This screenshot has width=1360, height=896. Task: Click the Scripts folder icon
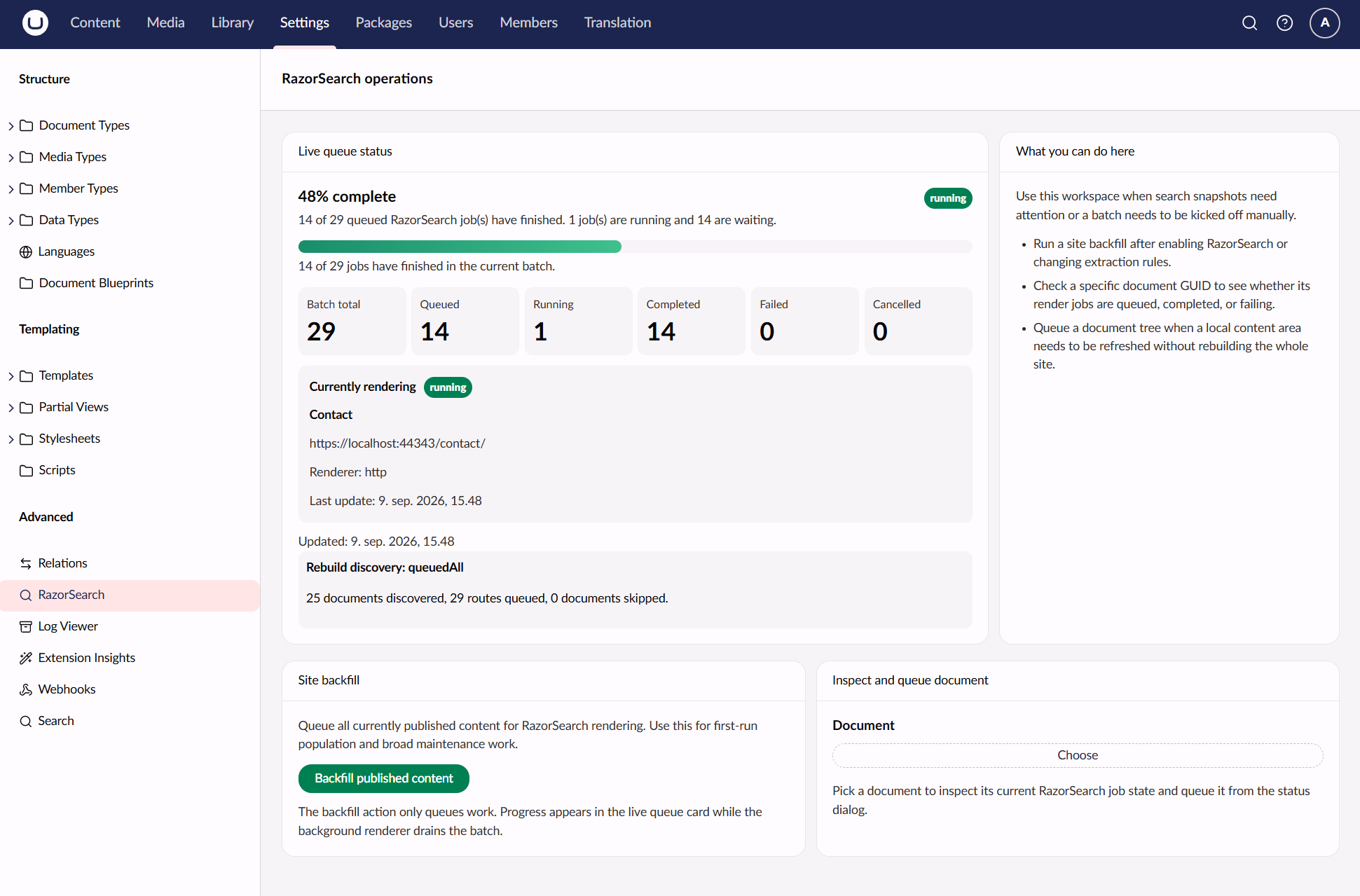27,470
